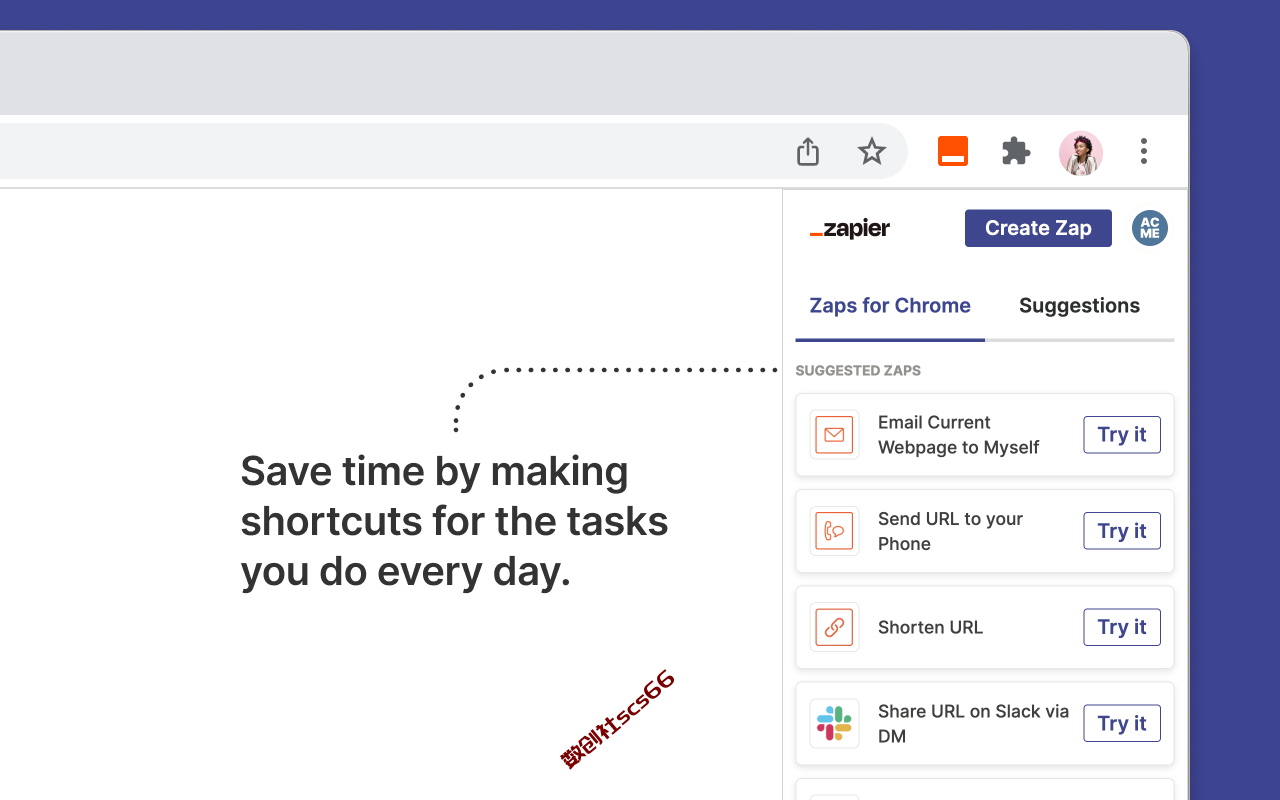The width and height of the screenshot is (1280, 800).
Task: Click the phone icon for Send URL
Action: click(834, 531)
